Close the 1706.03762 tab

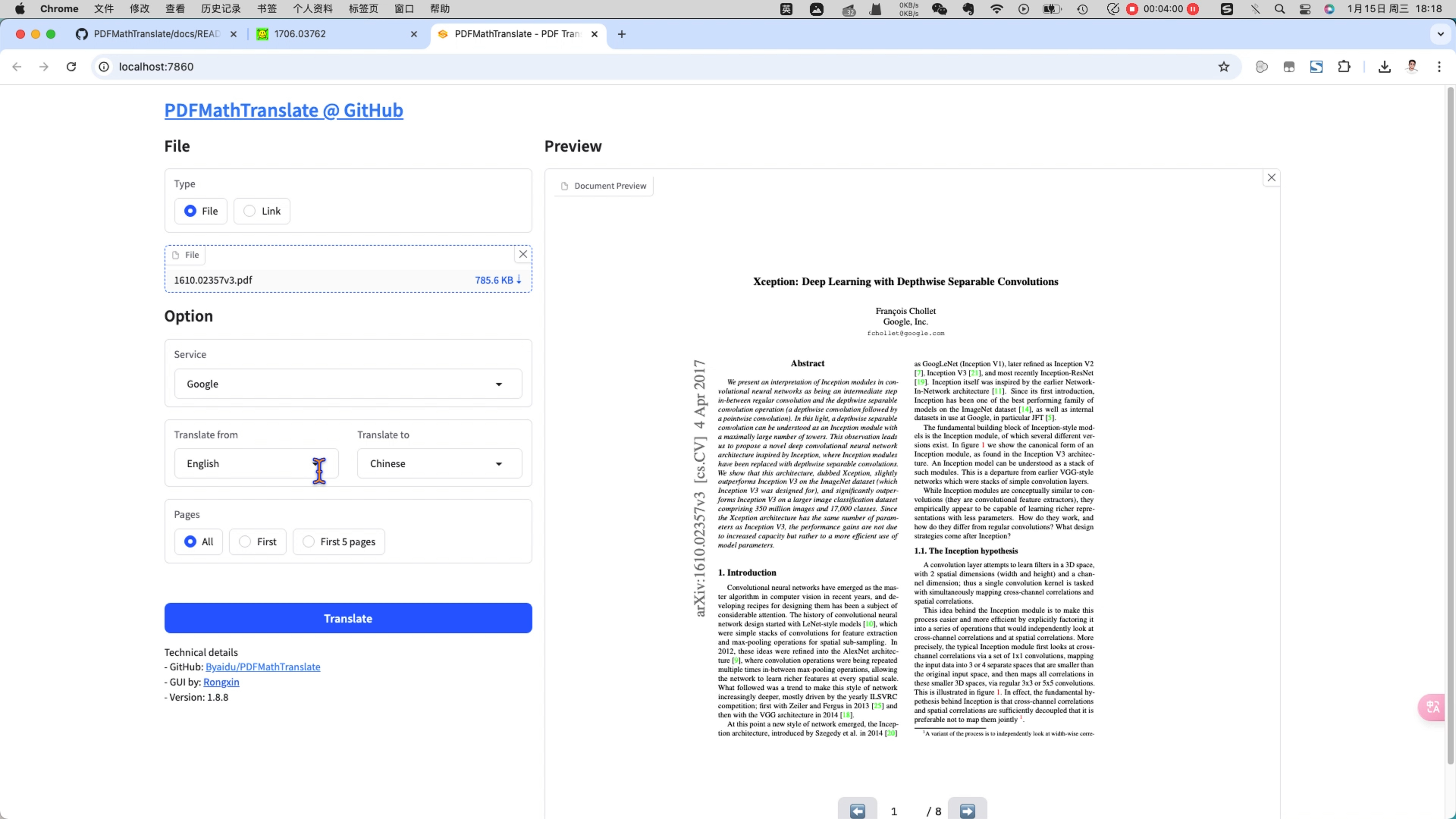coord(414,34)
